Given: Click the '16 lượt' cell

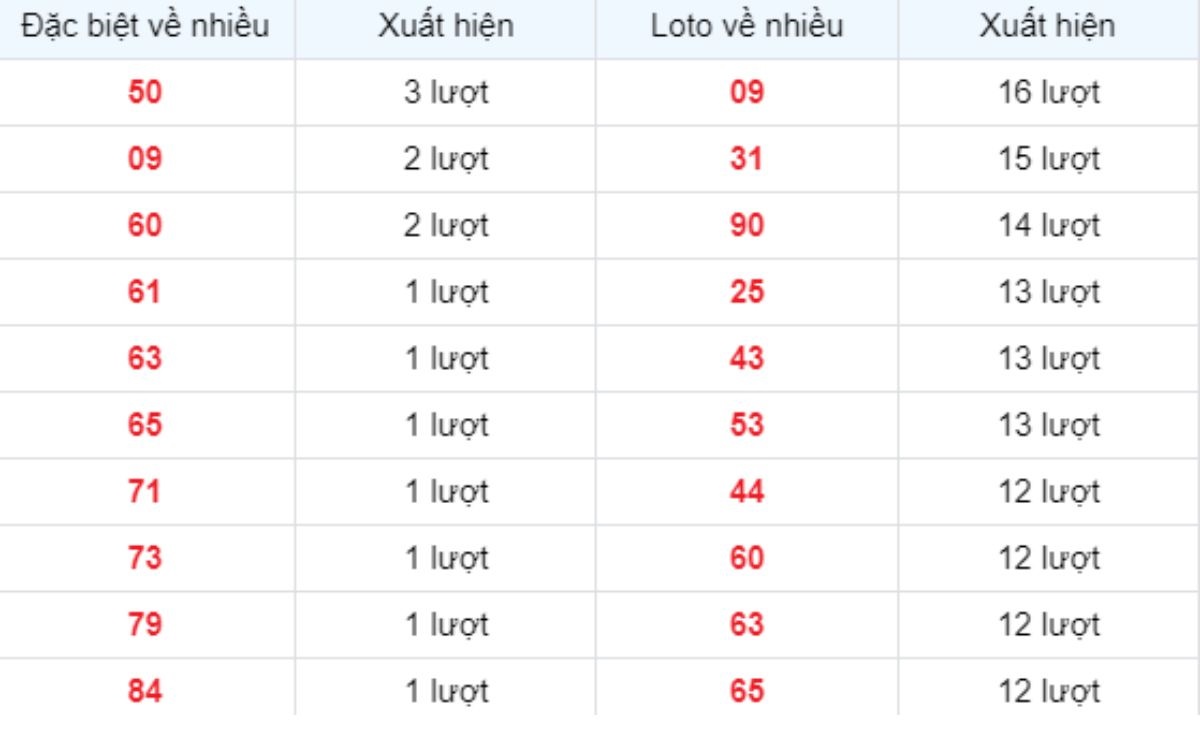Looking at the screenshot, I should (1049, 93).
